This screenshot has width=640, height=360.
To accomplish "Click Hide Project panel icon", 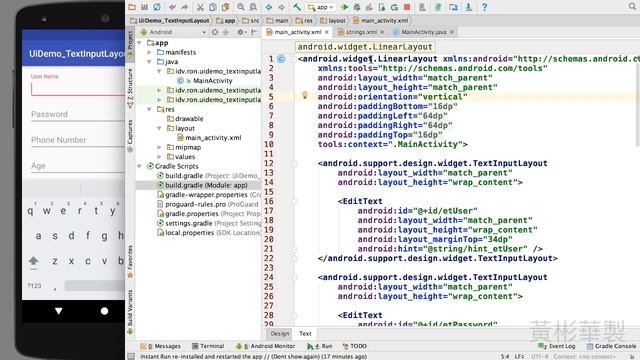I will (254, 32).
